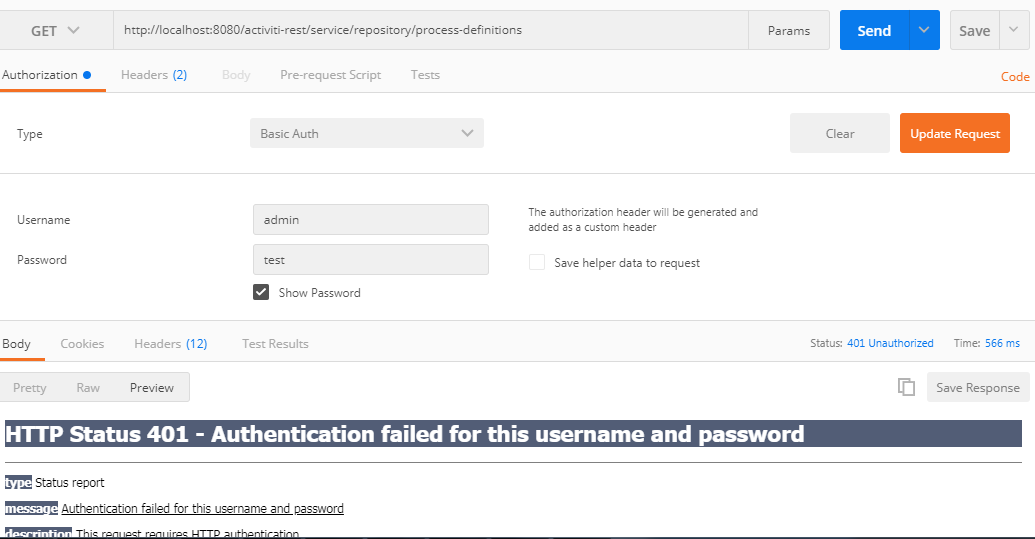This screenshot has height=539, width=1035.
Task: Switch to request Headers (2) tab
Action: tap(154, 75)
